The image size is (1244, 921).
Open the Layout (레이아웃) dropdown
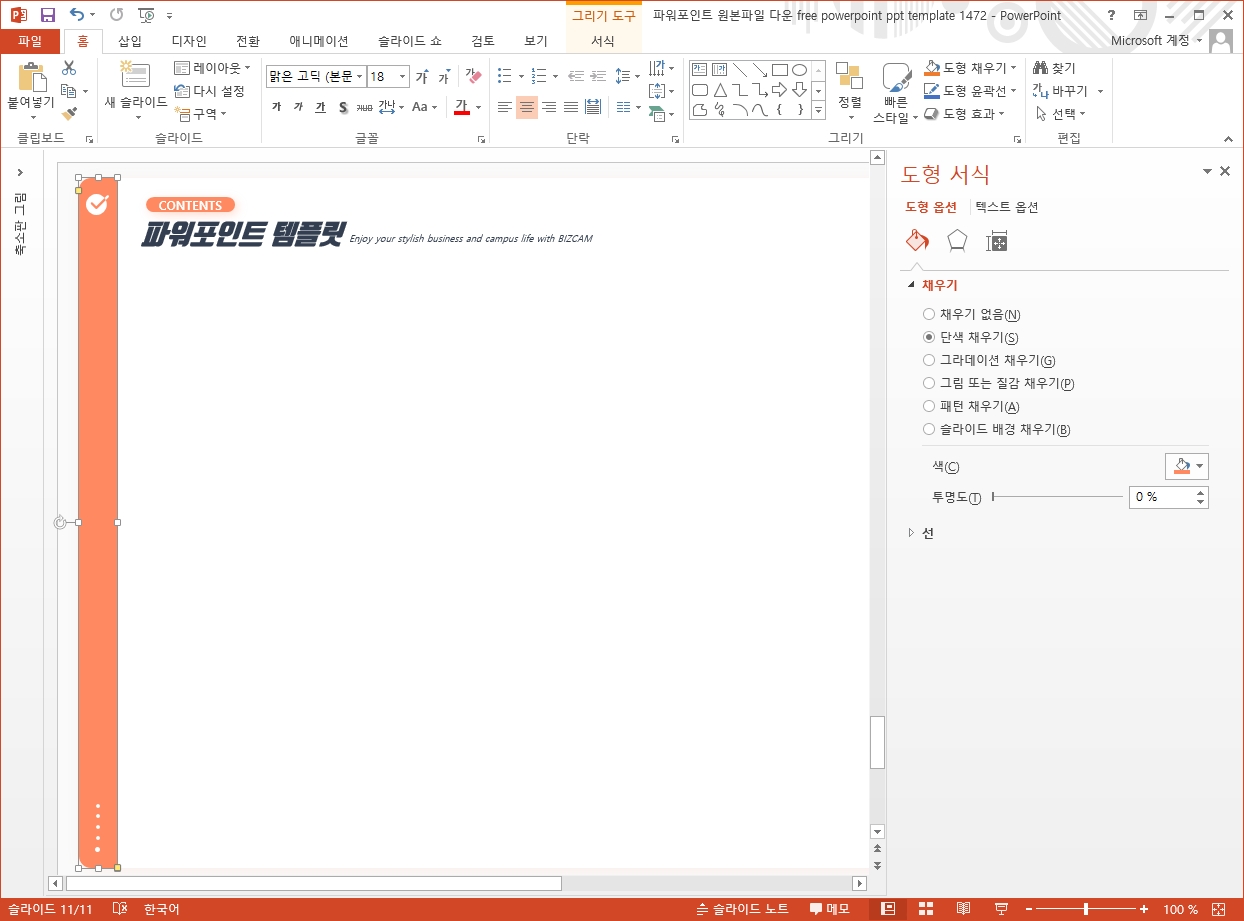212,68
